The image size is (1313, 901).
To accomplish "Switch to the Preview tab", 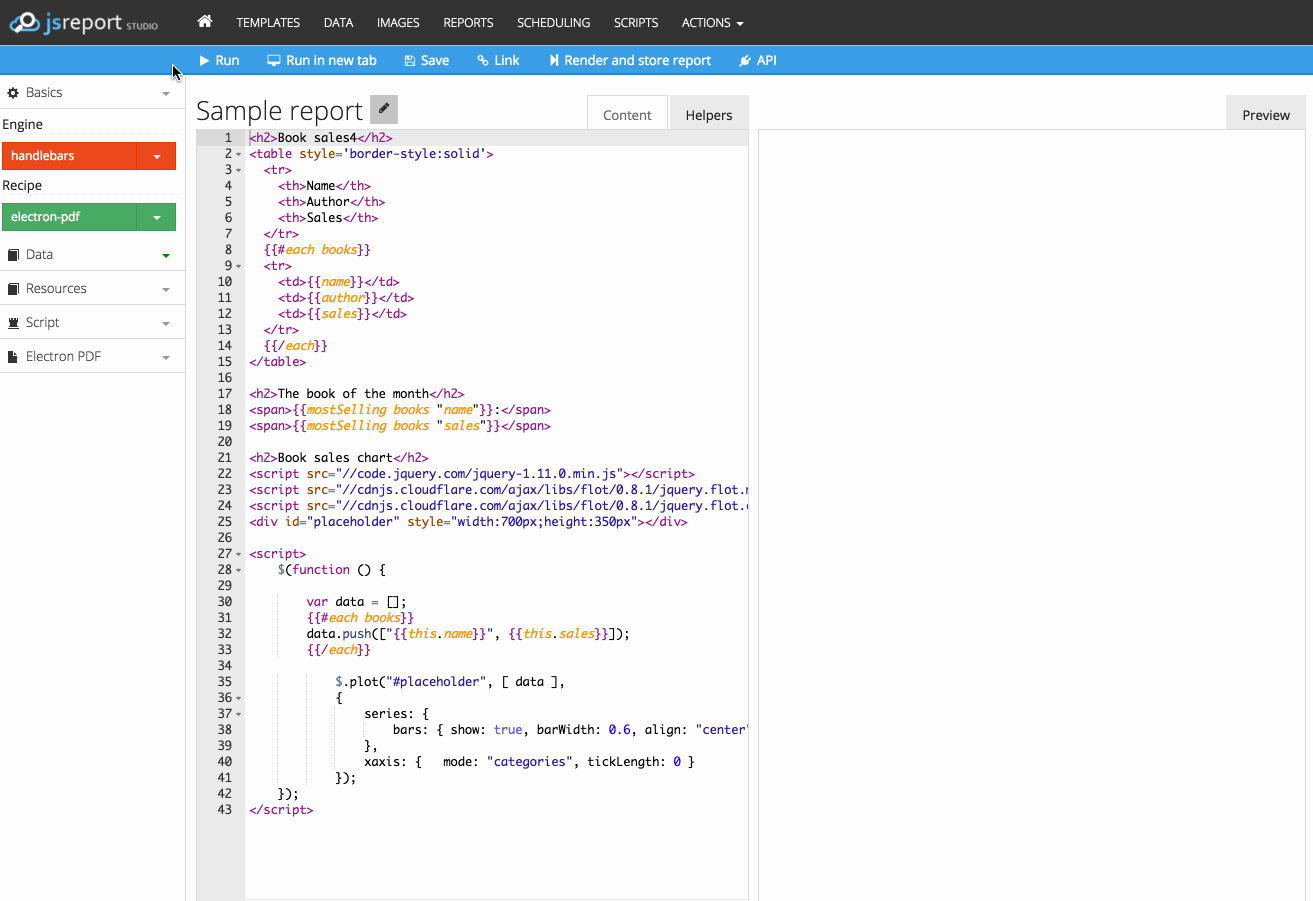I will point(1266,115).
